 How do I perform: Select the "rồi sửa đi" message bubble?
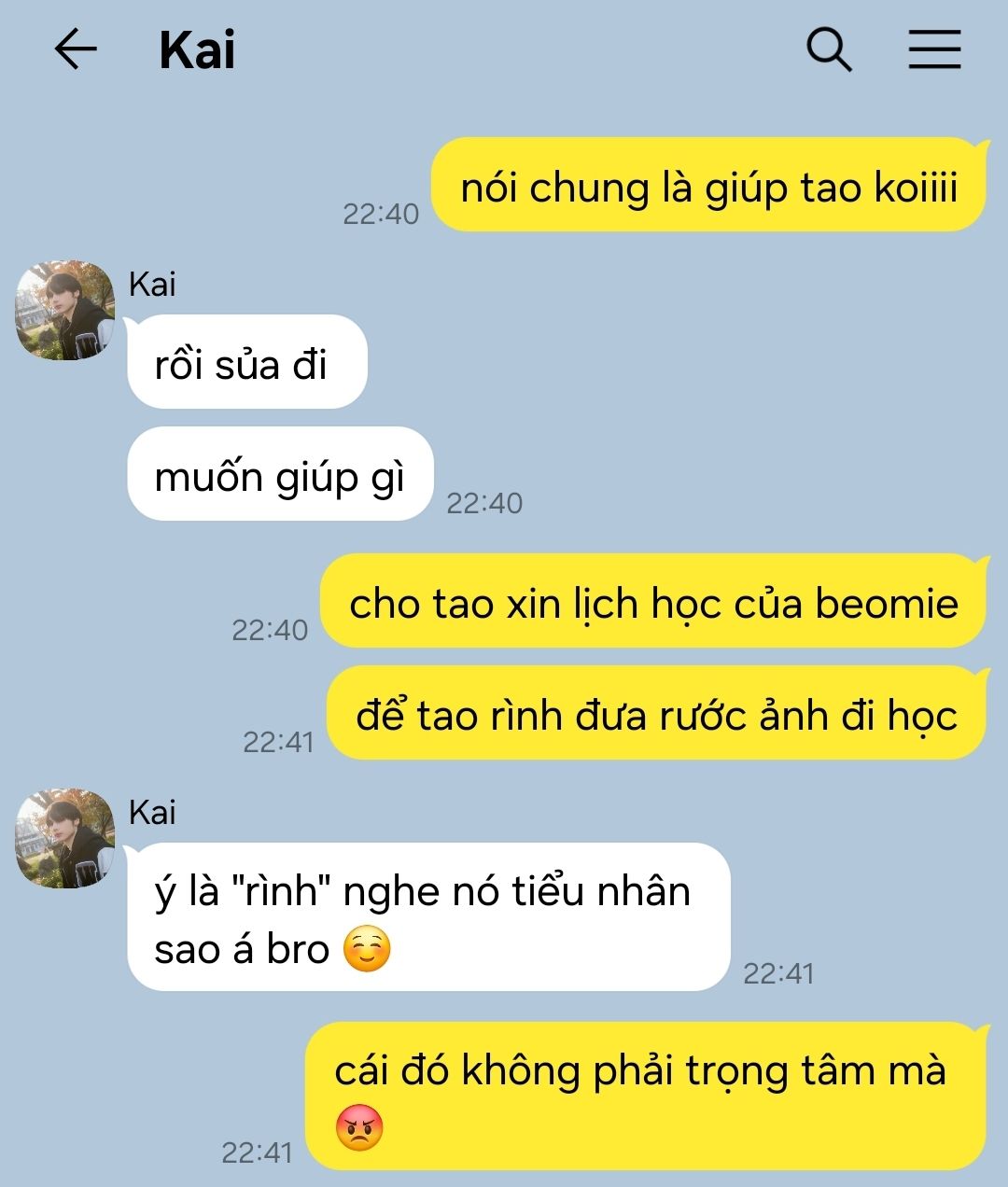[x=247, y=362]
